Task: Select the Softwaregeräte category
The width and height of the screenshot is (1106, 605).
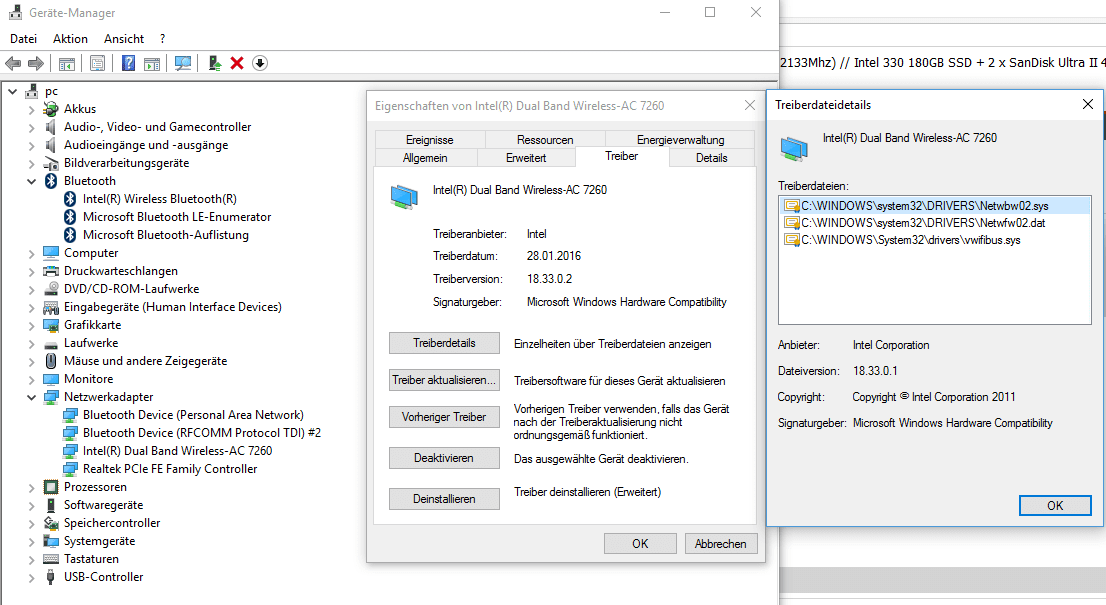Action: [104, 505]
